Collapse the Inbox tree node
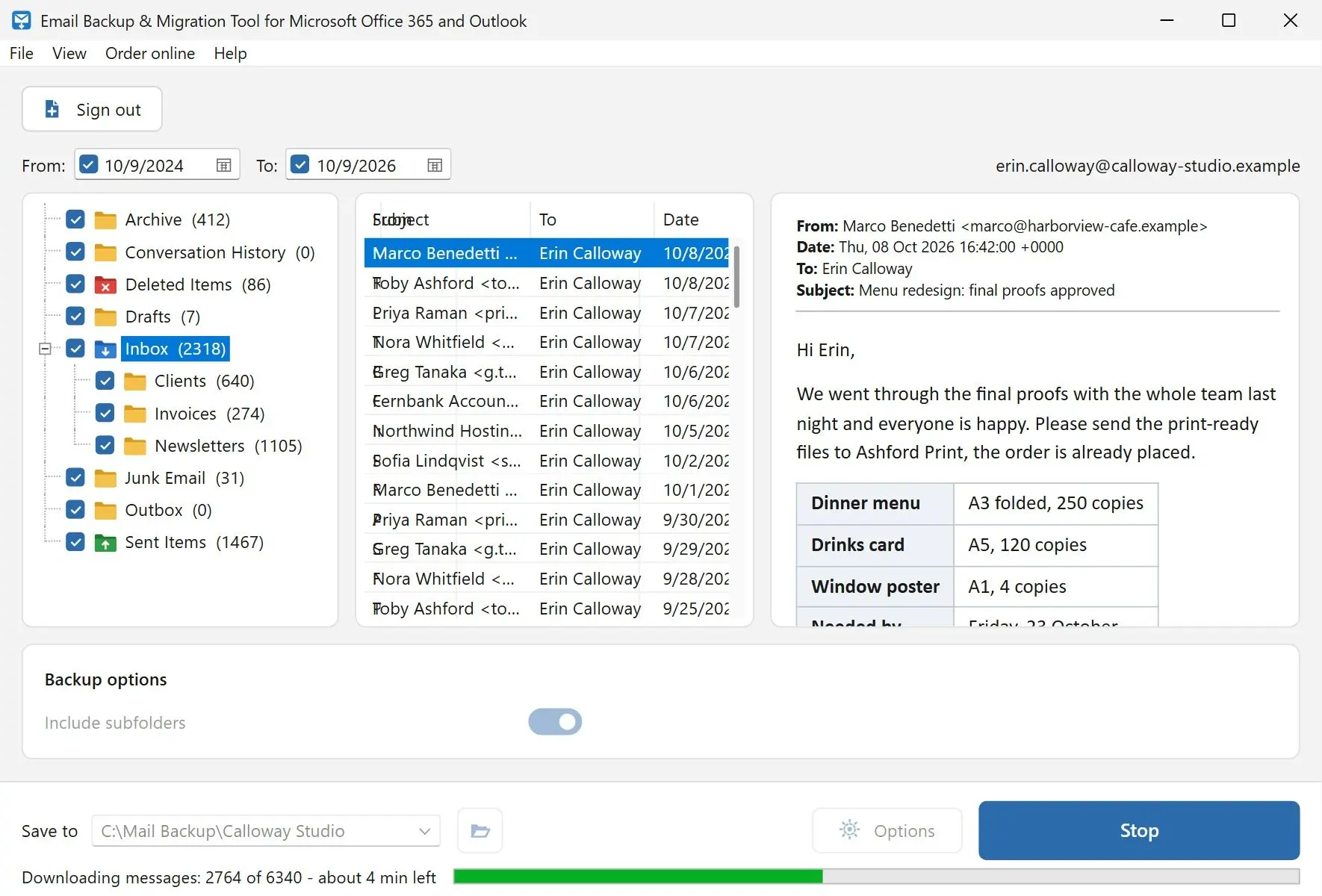The image size is (1322, 896). tap(46, 349)
